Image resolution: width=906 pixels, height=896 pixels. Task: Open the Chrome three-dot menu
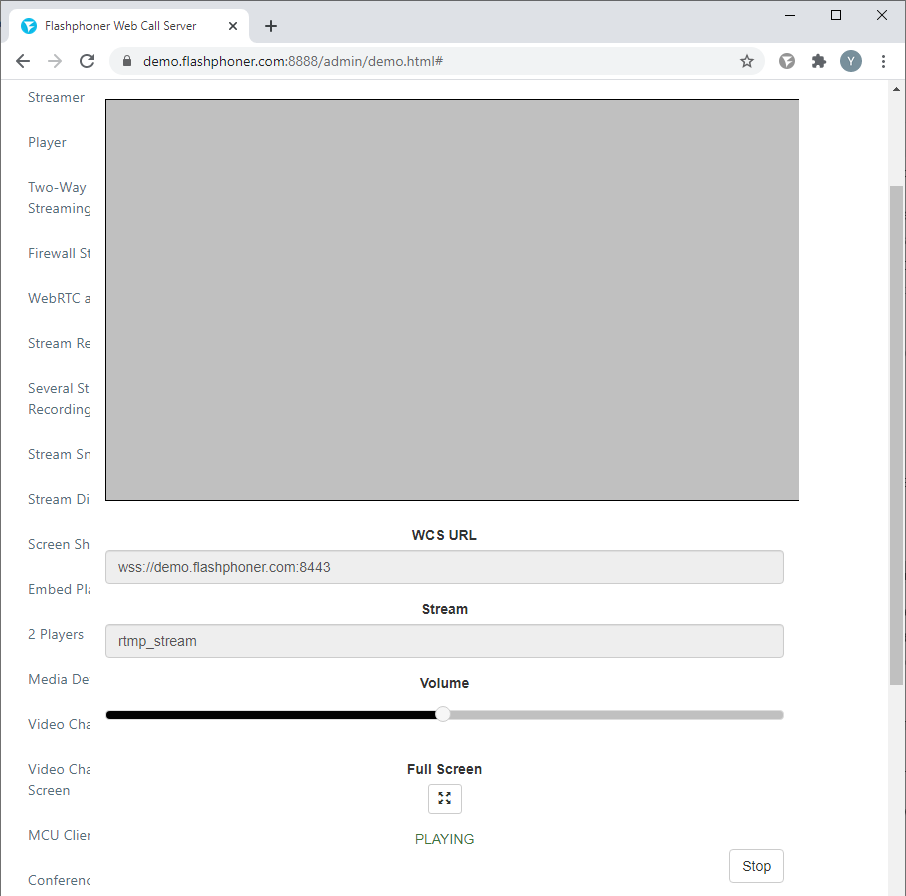(883, 61)
